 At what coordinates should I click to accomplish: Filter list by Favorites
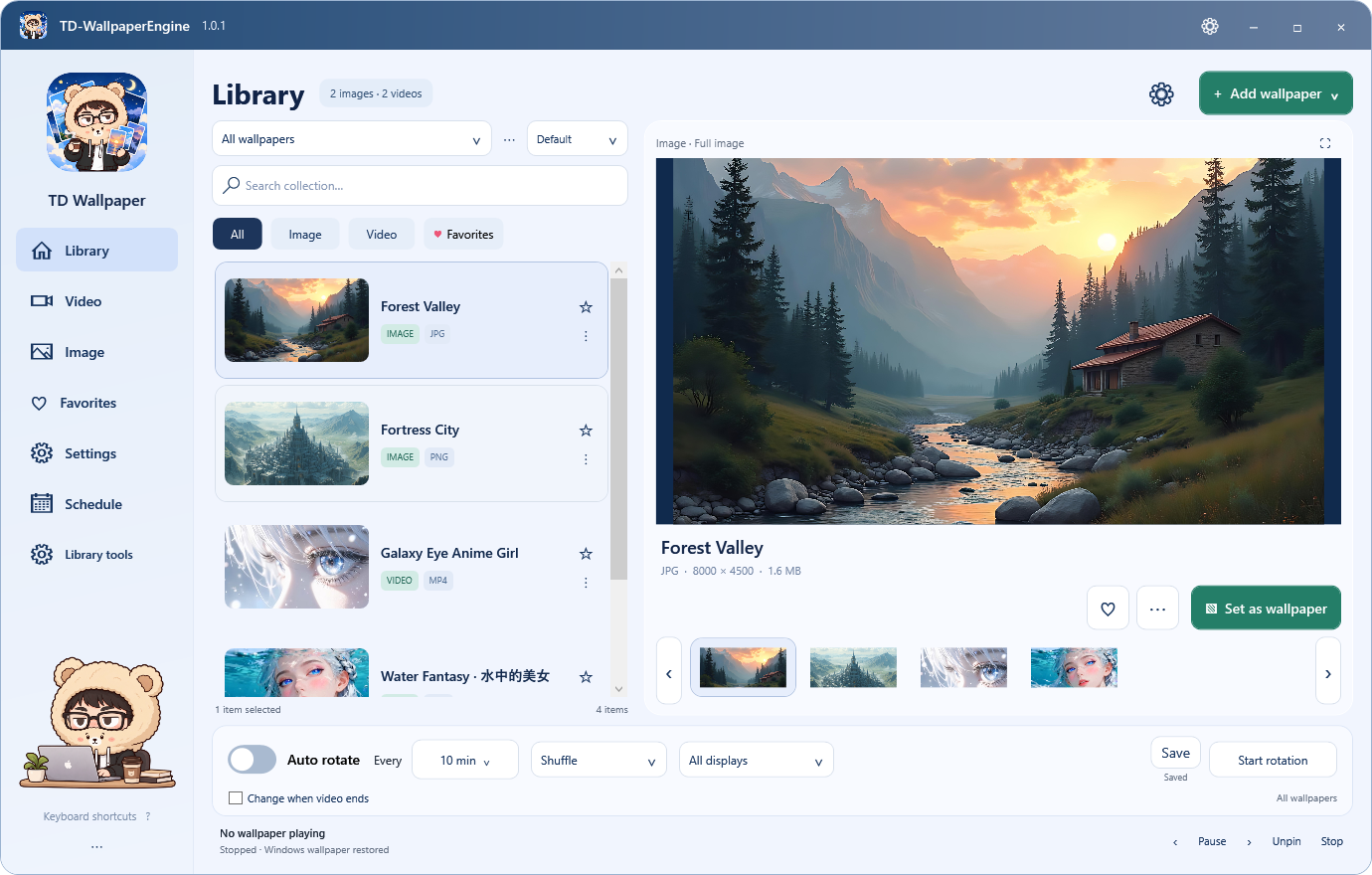point(463,235)
